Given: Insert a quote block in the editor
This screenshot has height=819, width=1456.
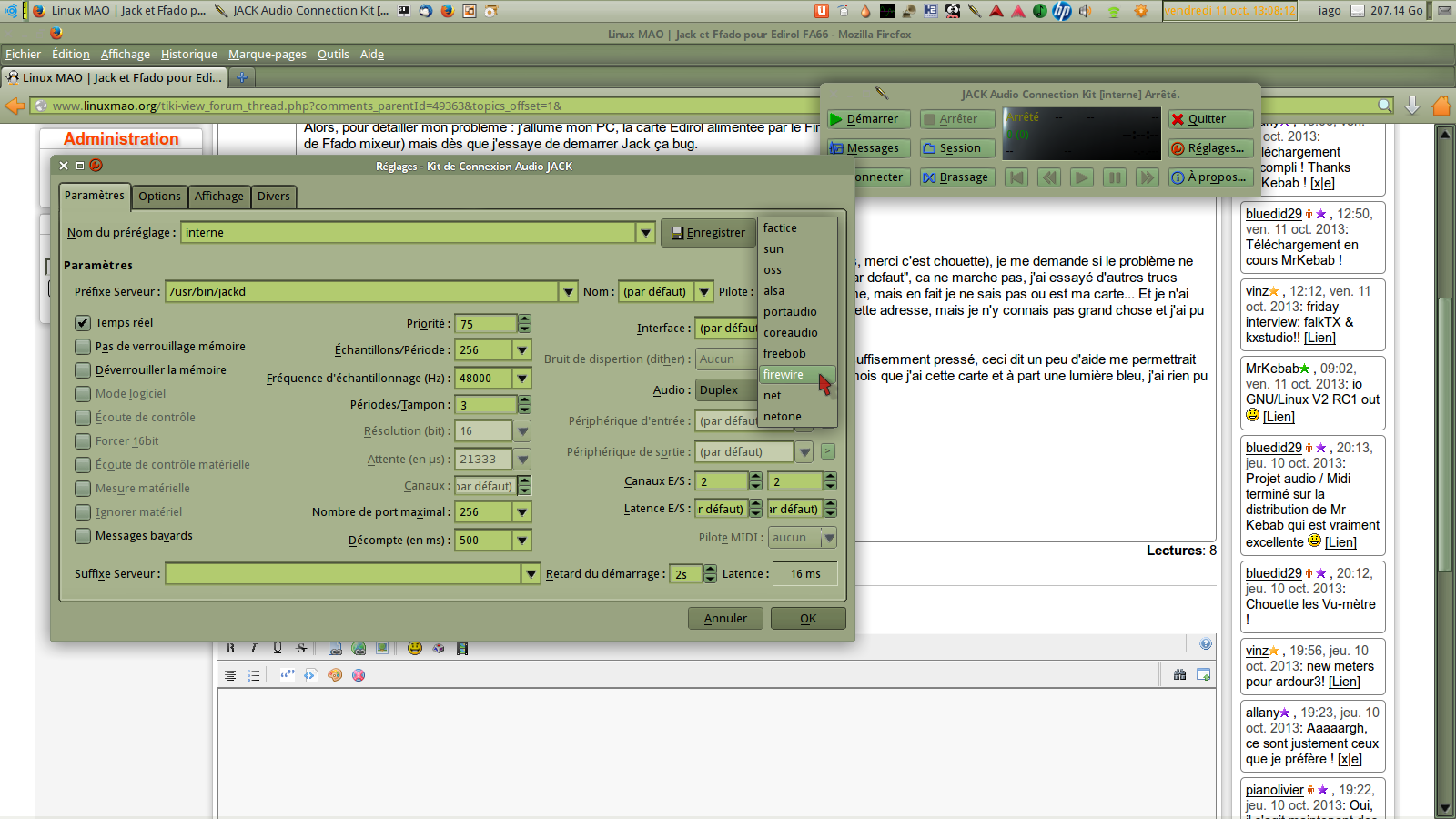Looking at the screenshot, I should (x=288, y=675).
